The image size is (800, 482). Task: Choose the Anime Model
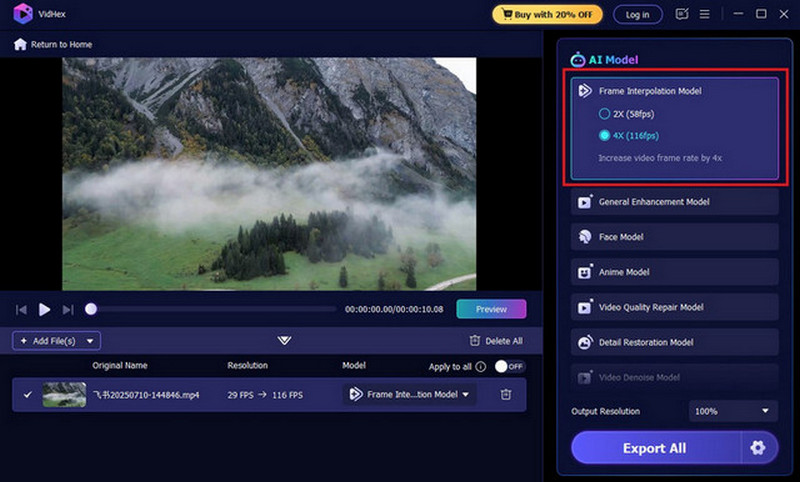[674, 272]
